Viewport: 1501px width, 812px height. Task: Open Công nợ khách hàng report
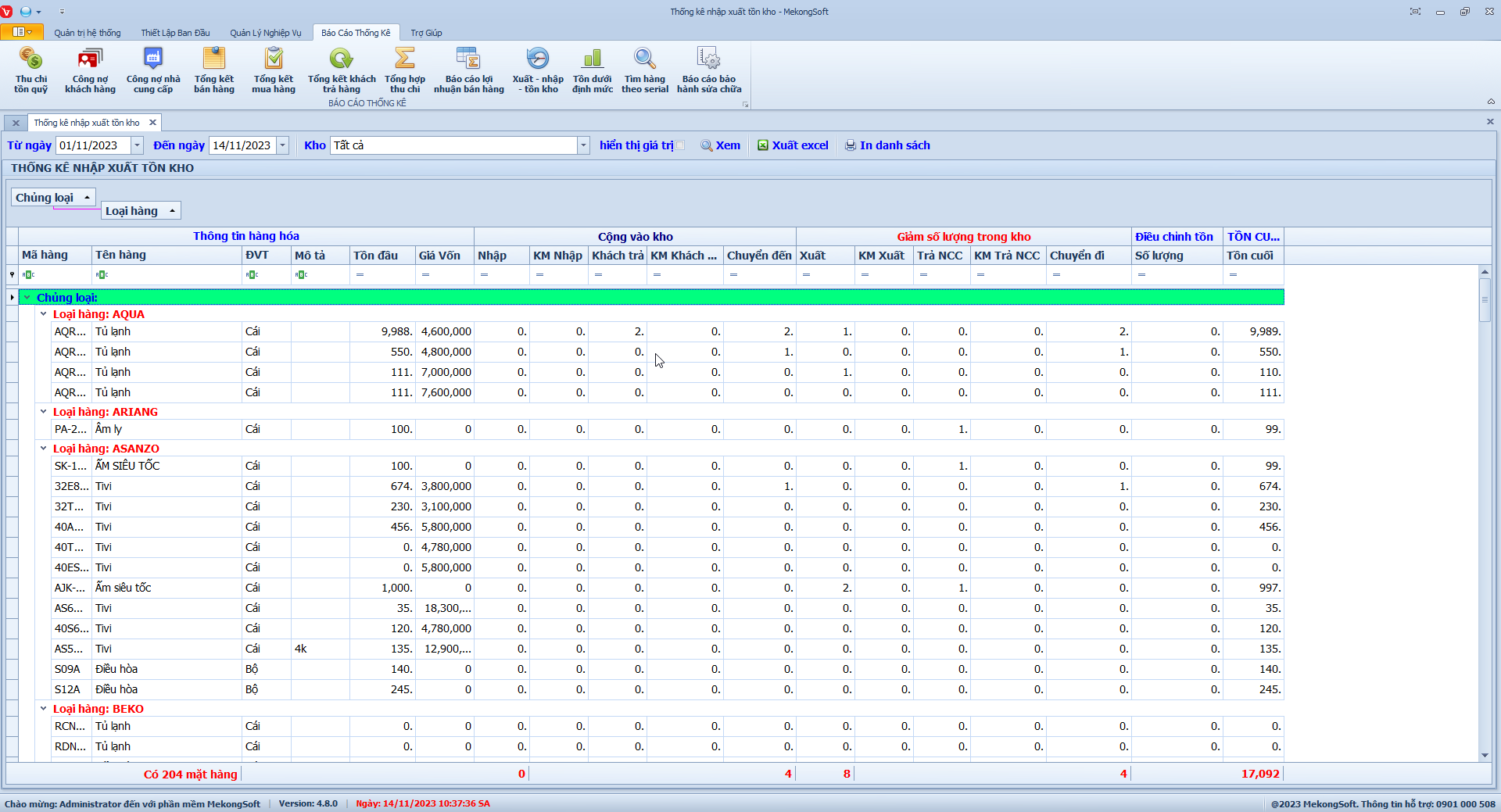[90, 70]
